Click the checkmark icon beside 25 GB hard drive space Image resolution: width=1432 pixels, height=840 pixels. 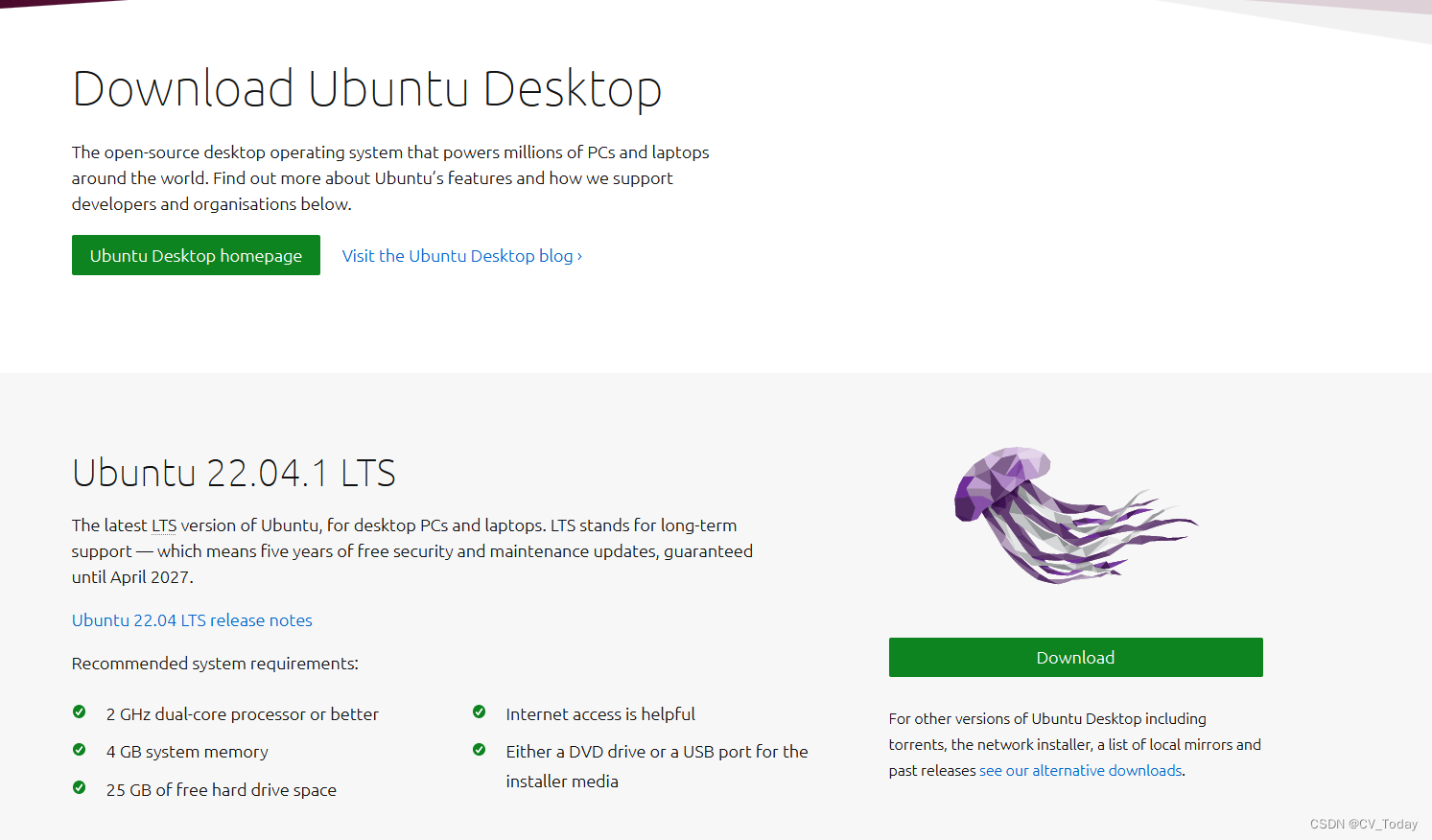(x=80, y=788)
